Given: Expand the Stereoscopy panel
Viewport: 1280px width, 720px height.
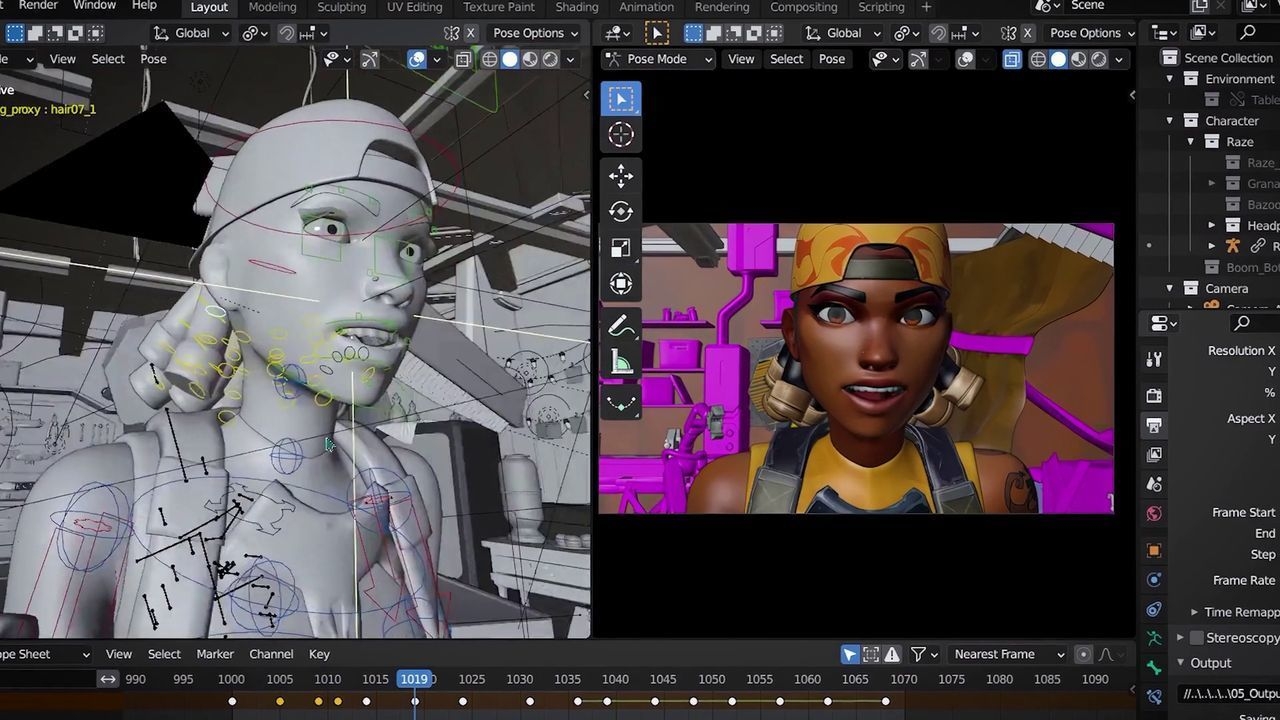Looking at the screenshot, I should coord(1180,638).
